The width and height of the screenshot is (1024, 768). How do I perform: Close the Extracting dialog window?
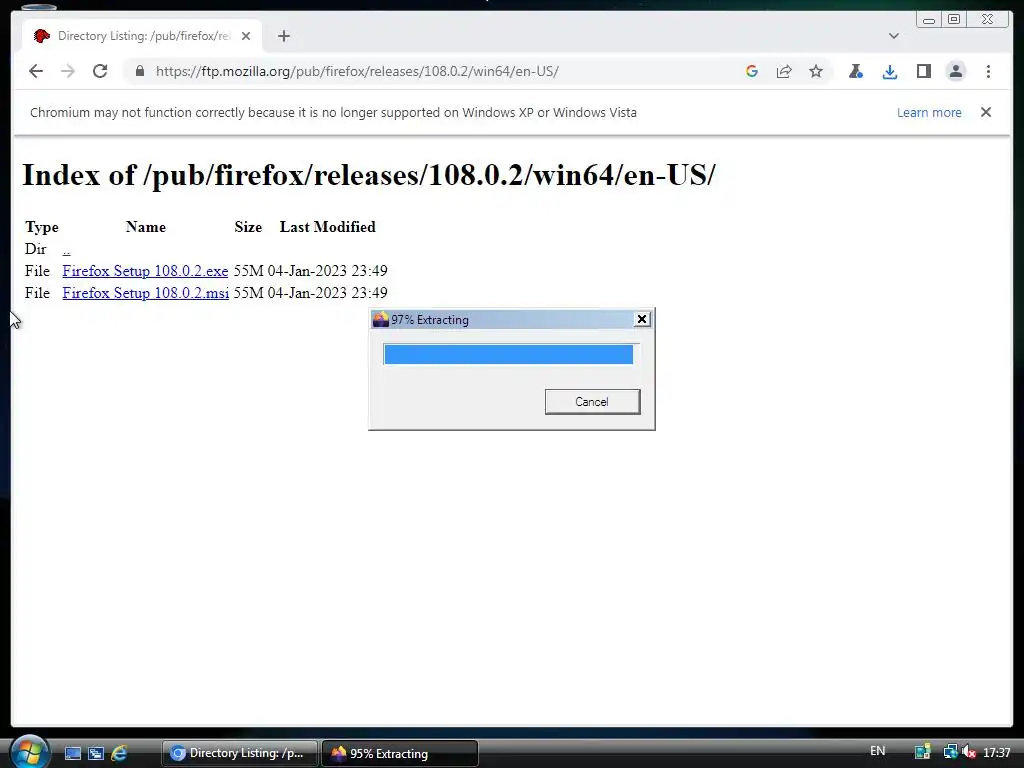point(642,319)
